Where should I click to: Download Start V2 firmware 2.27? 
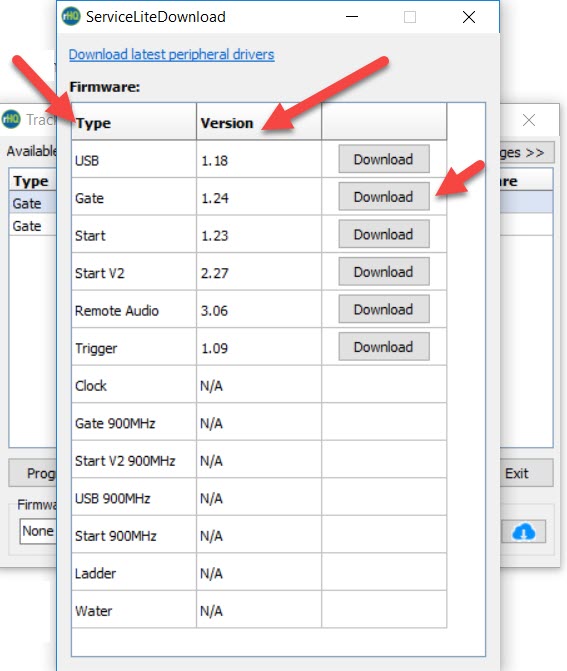[384, 272]
